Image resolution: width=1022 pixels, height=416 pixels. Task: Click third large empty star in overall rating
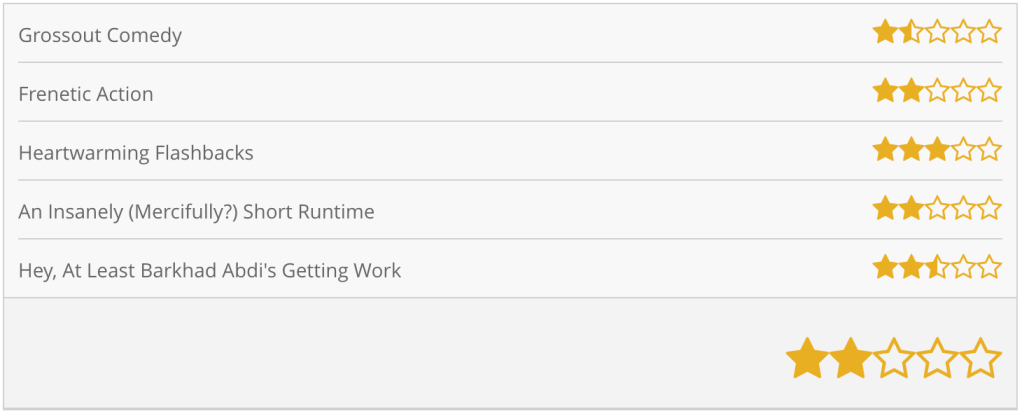894,358
